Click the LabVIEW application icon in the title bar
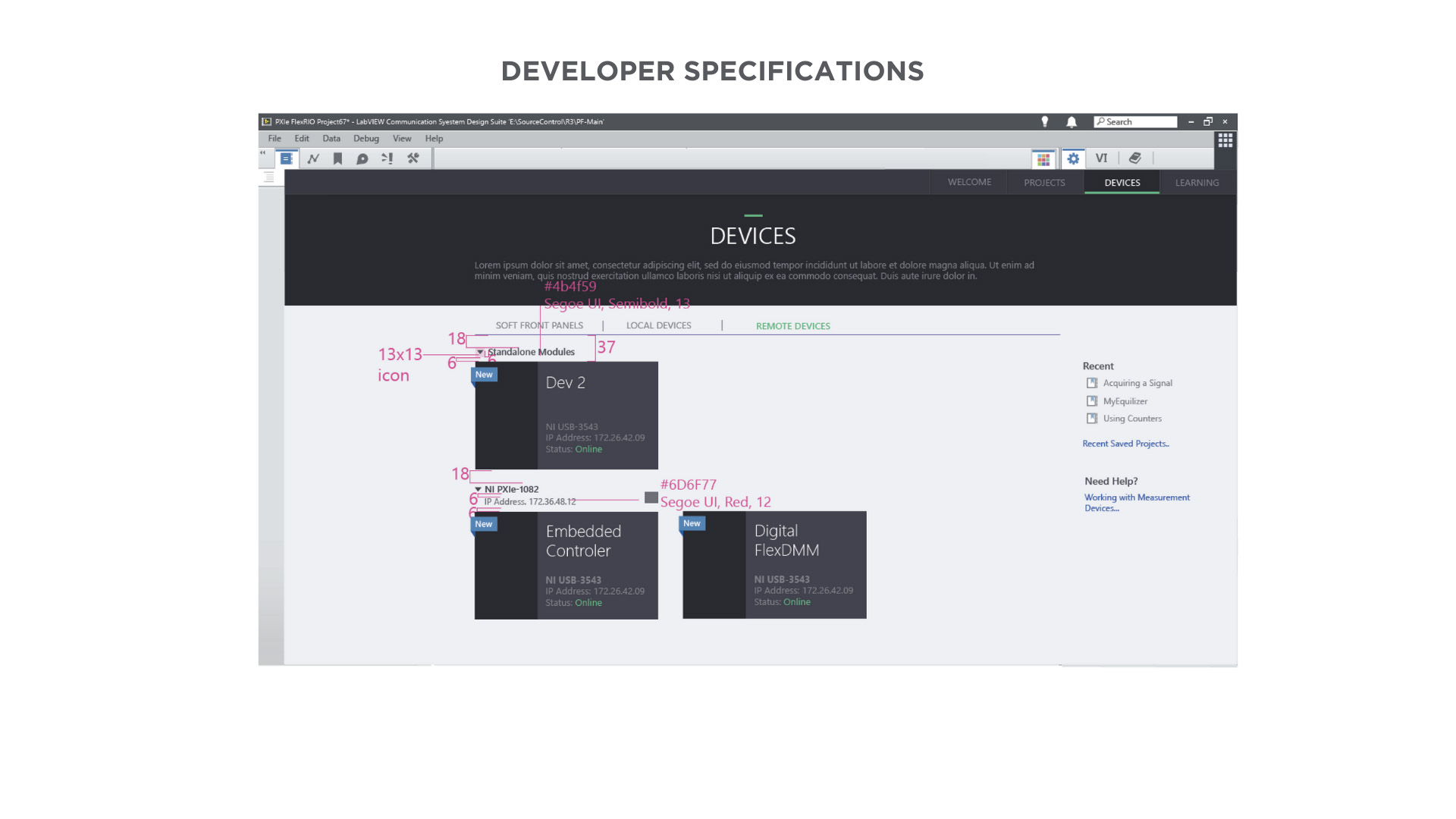The image size is (1456, 819). (x=267, y=121)
